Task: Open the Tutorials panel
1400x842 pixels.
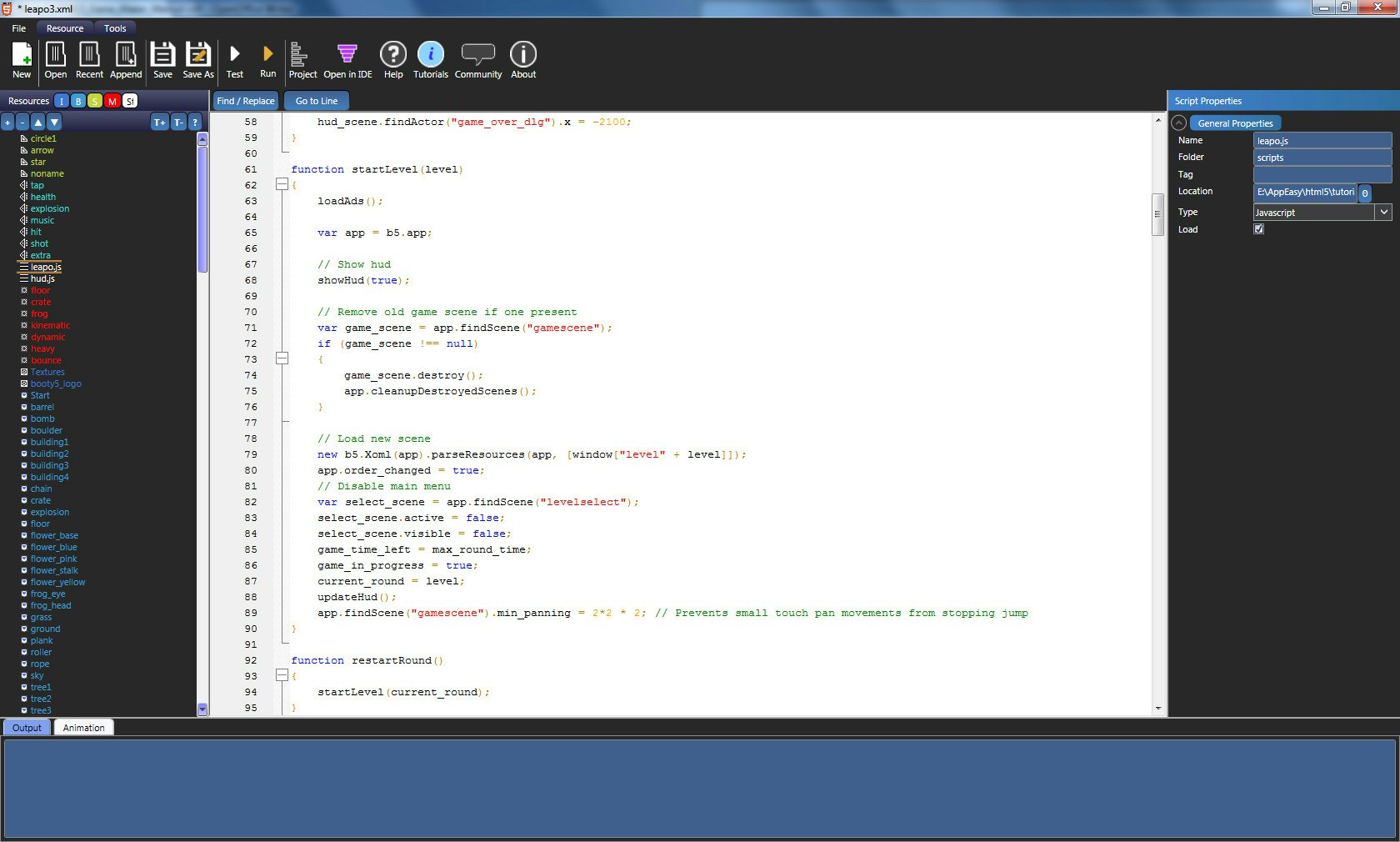Action: pyautogui.click(x=431, y=58)
